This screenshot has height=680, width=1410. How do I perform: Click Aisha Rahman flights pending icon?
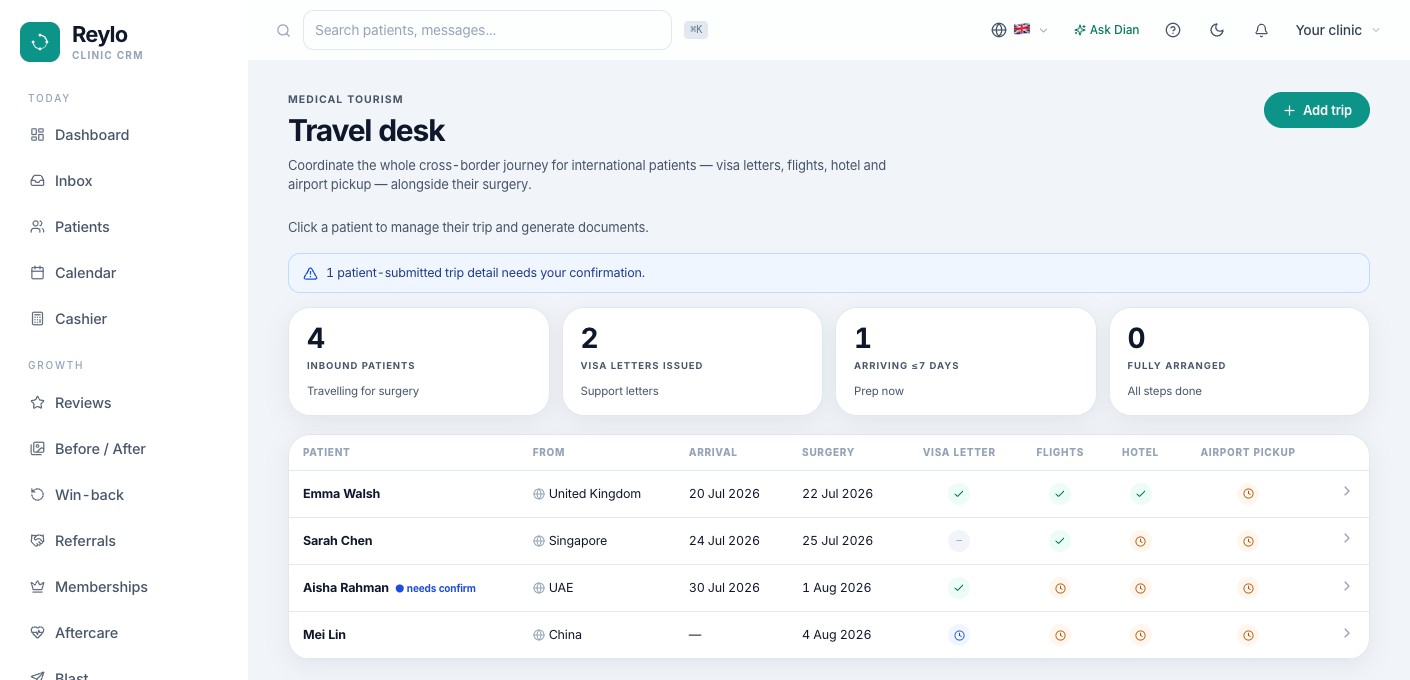tap(1060, 588)
